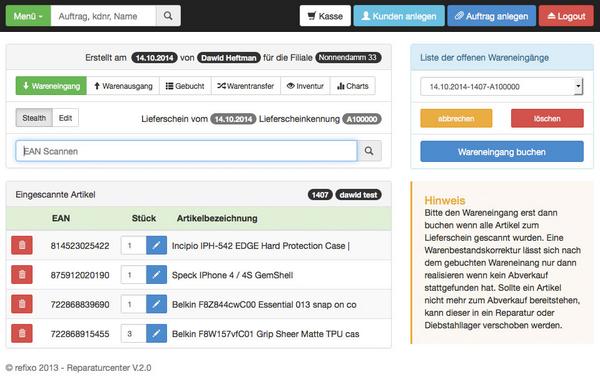Click Auftrag anlegen button
The height and width of the screenshot is (384, 600).
click(492, 16)
